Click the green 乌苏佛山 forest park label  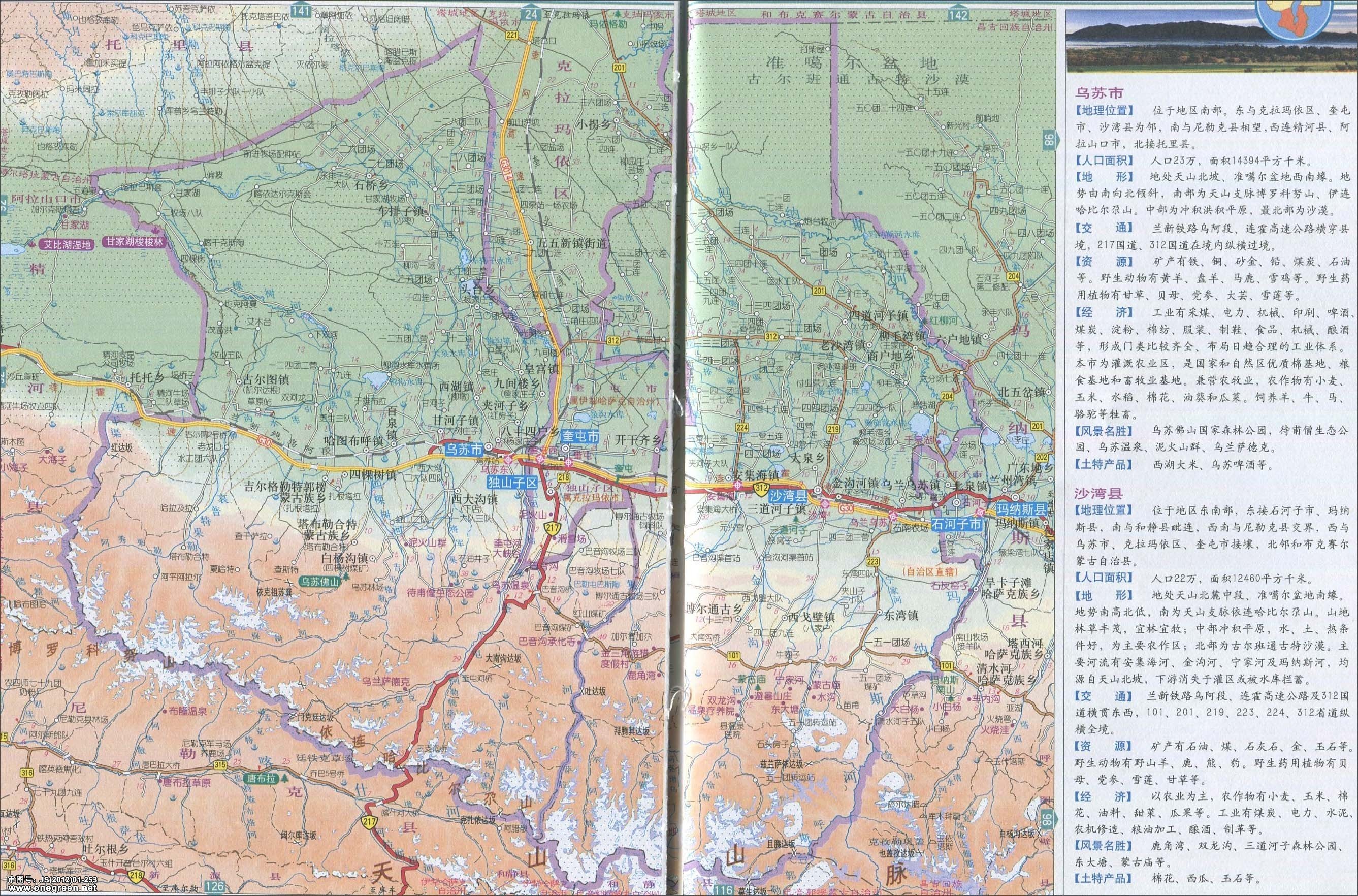click(x=320, y=582)
